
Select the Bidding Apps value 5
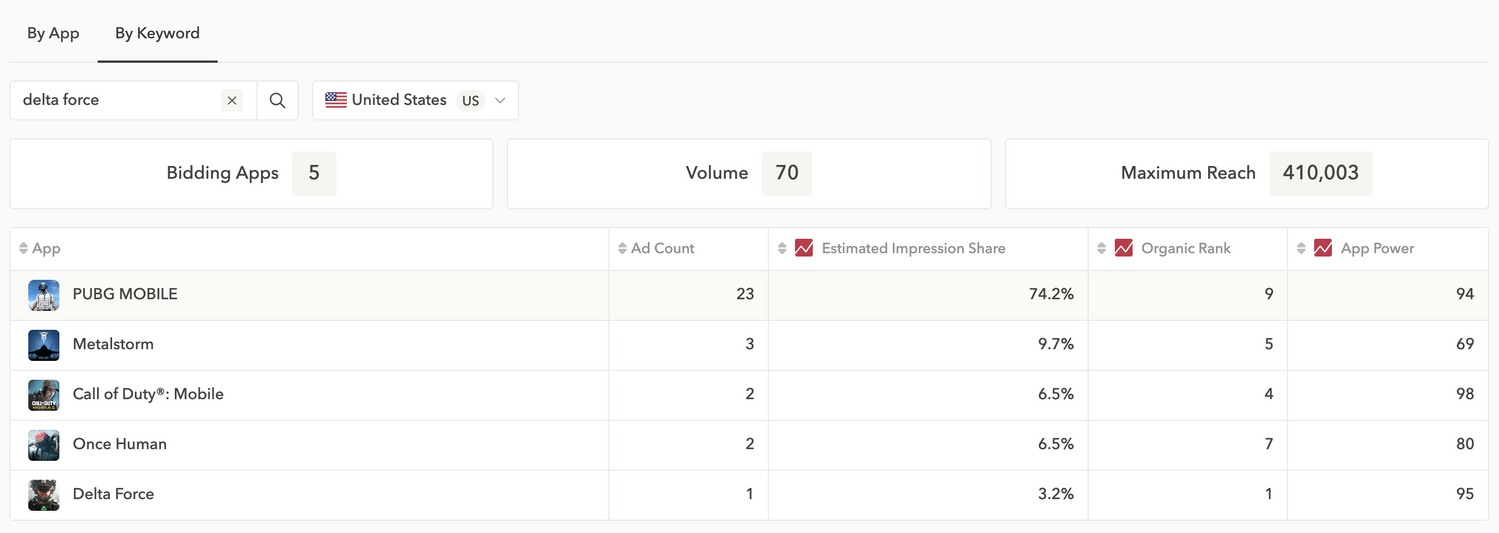(314, 173)
